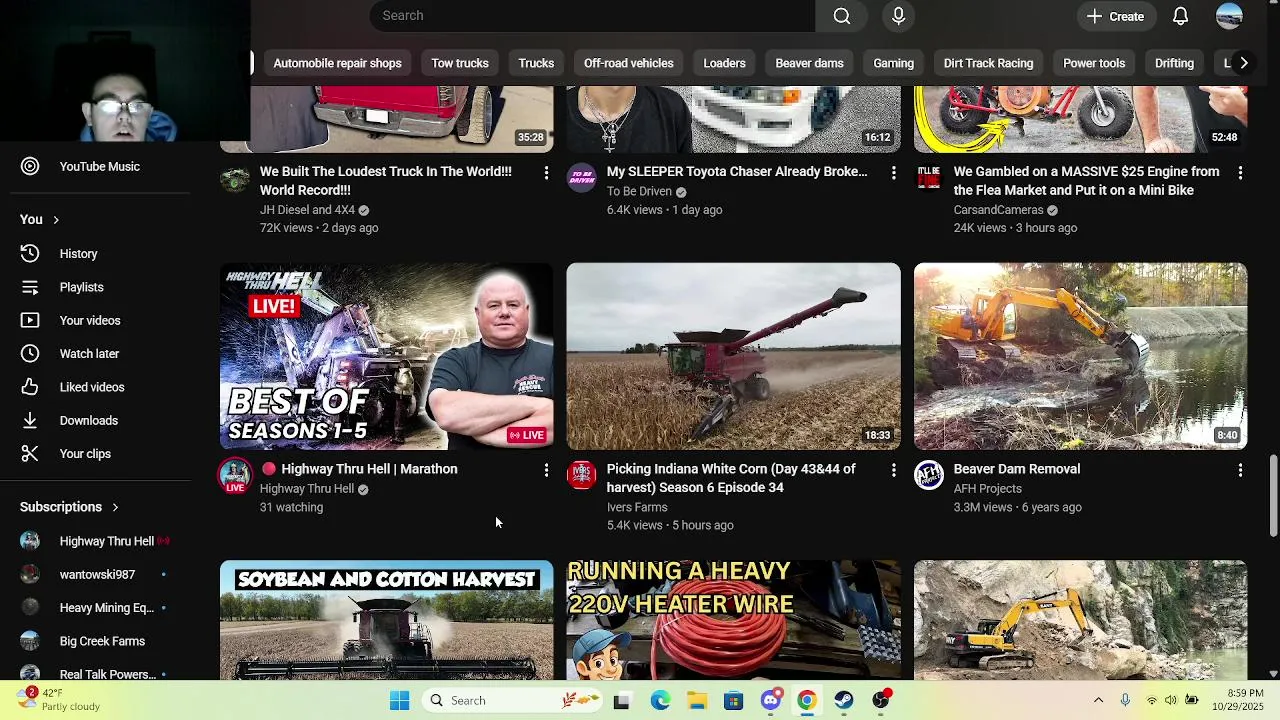Click the page vertical scrollbar
Viewport: 1280px width, 720px height.
1273,497
